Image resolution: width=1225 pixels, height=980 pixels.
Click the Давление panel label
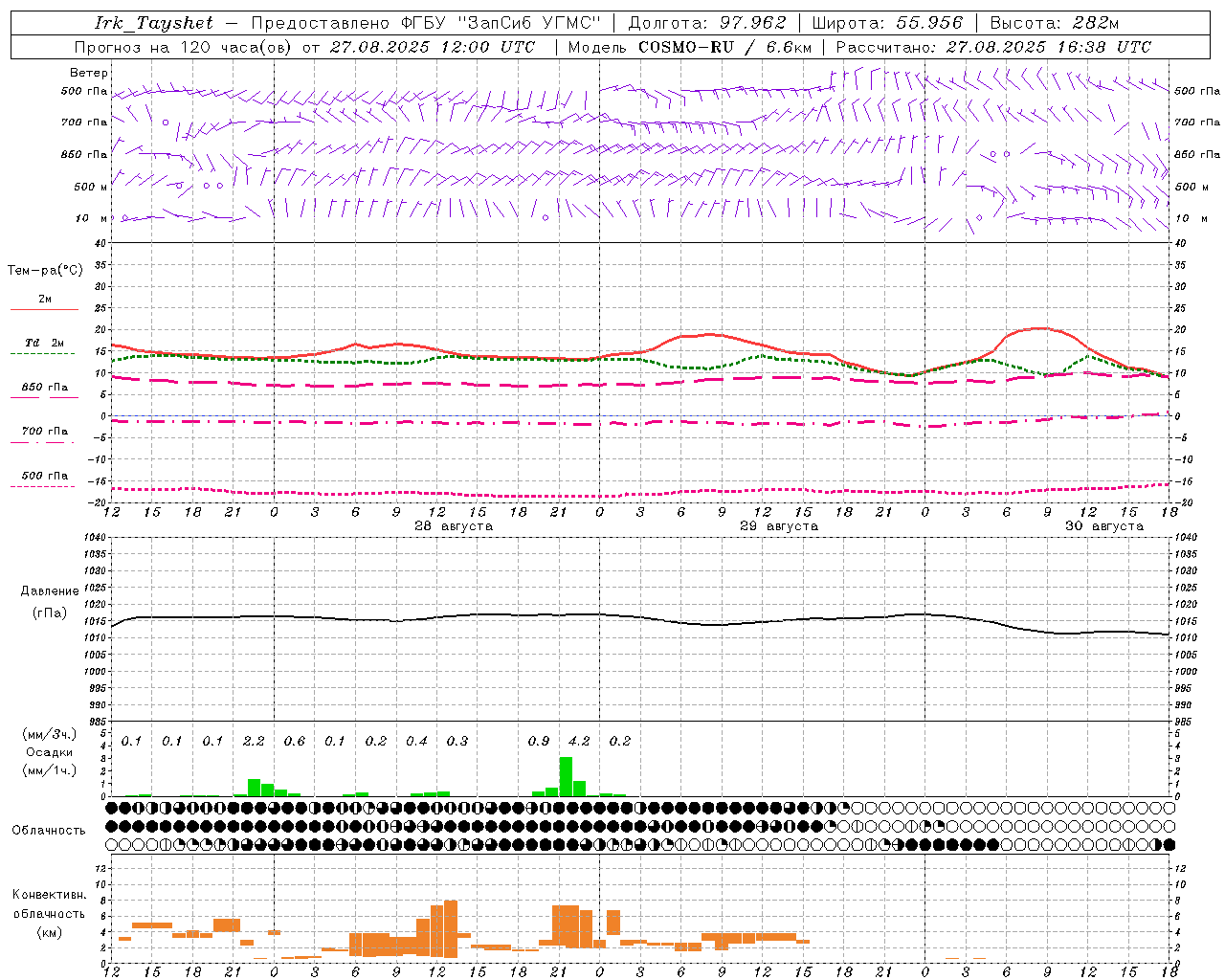pos(50,591)
